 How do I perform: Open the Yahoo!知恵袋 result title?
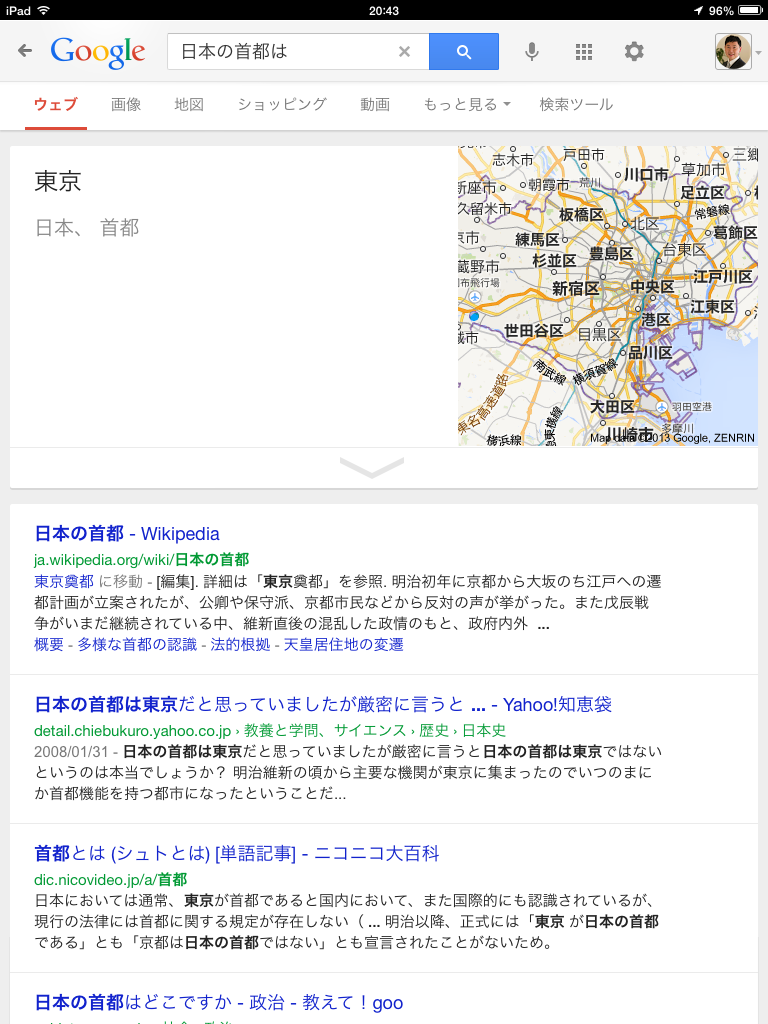coord(323,704)
